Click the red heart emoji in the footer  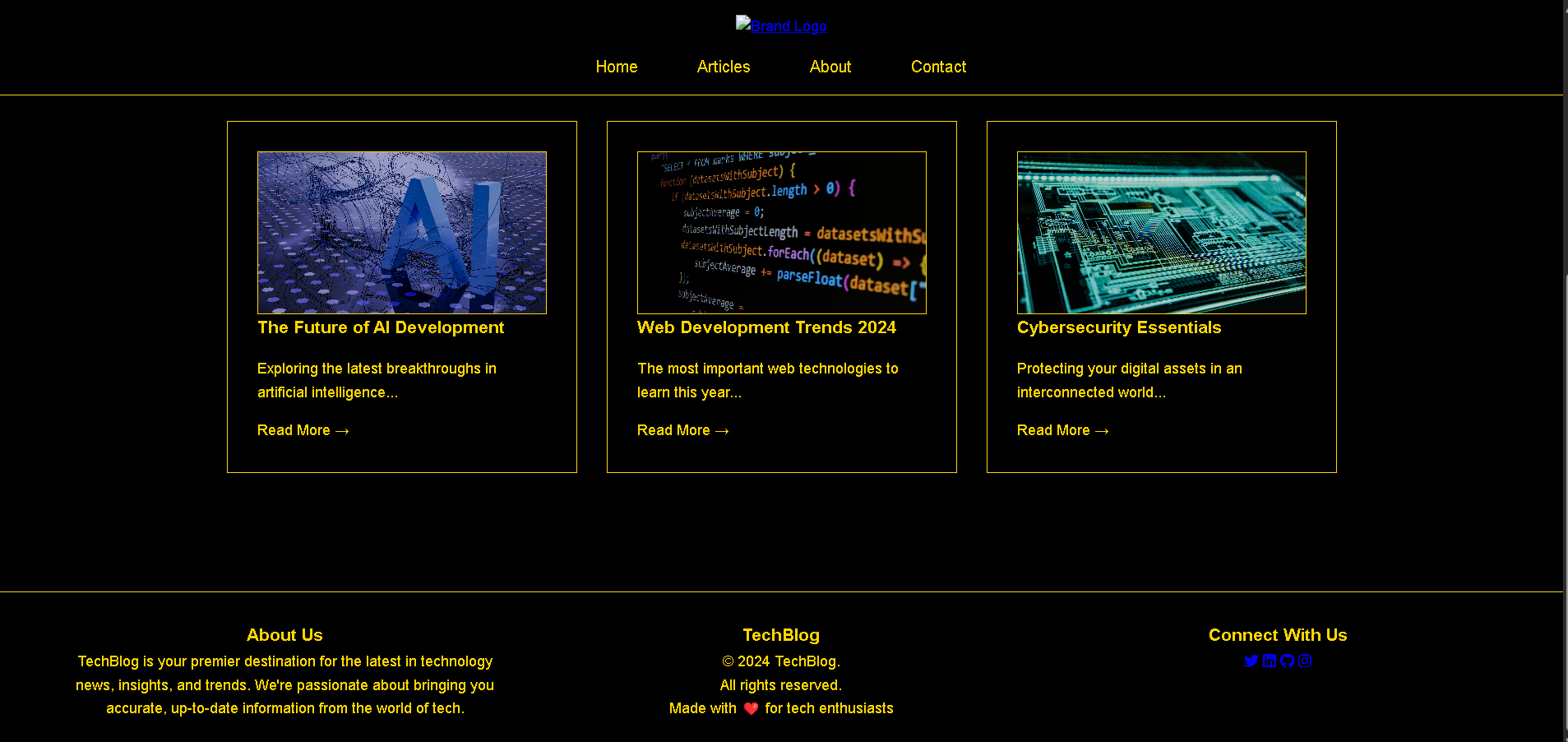click(x=750, y=708)
